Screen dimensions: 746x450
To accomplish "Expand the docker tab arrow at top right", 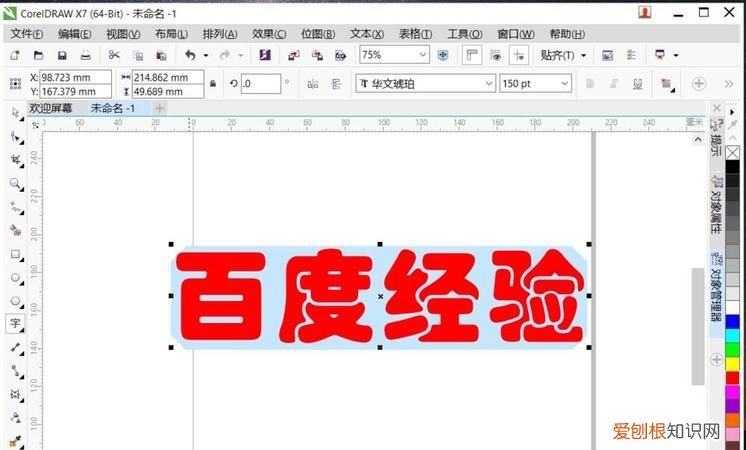I will [732, 112].
